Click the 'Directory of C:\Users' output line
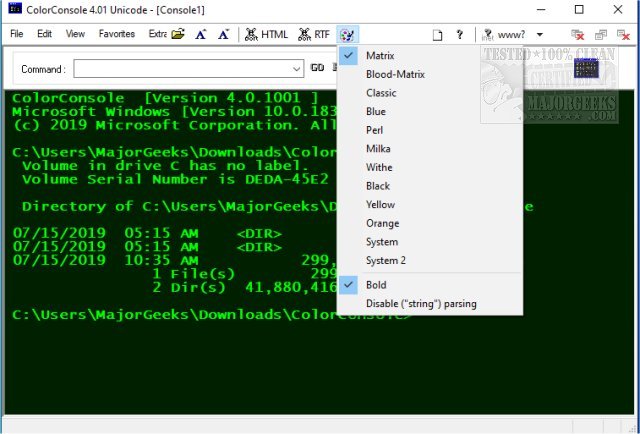 (179, 207)
